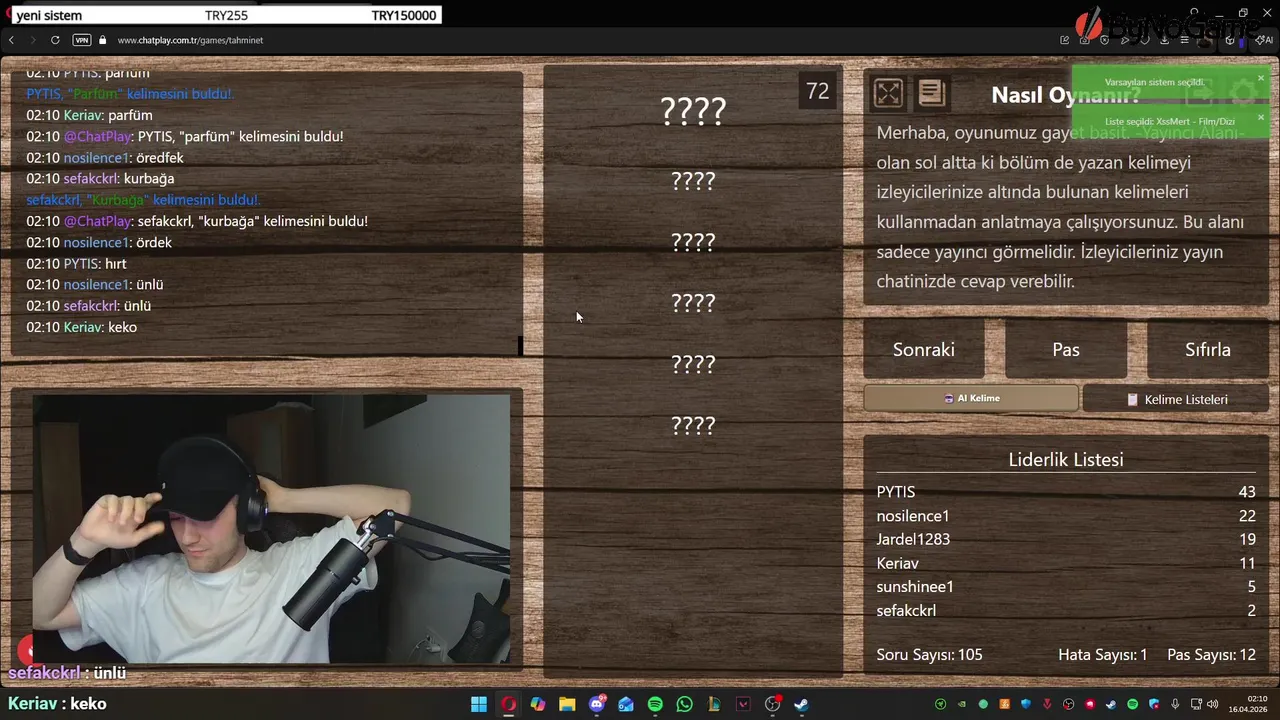Open Copilot from the taskbar
The image size is (1280, 720).
click(x=538, y=704)
